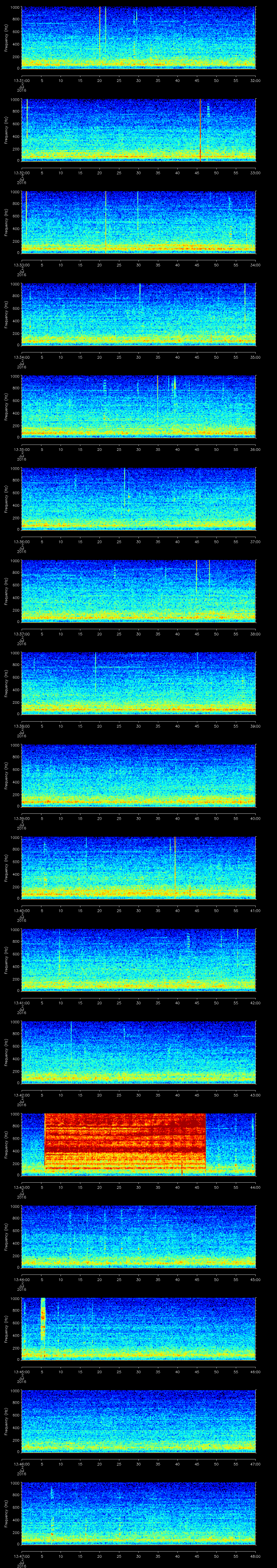Click 'Frequency (Hz)' axis label of the 13:47:00 panel
Image resolution: width=277 pixels, height=1568 pixels.
tap(6, 1513)
